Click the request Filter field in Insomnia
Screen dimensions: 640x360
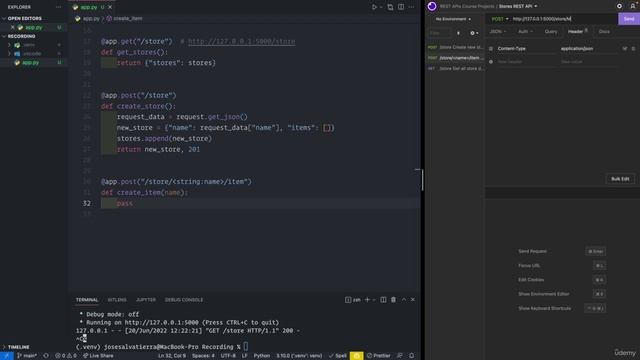coord(439,33)
